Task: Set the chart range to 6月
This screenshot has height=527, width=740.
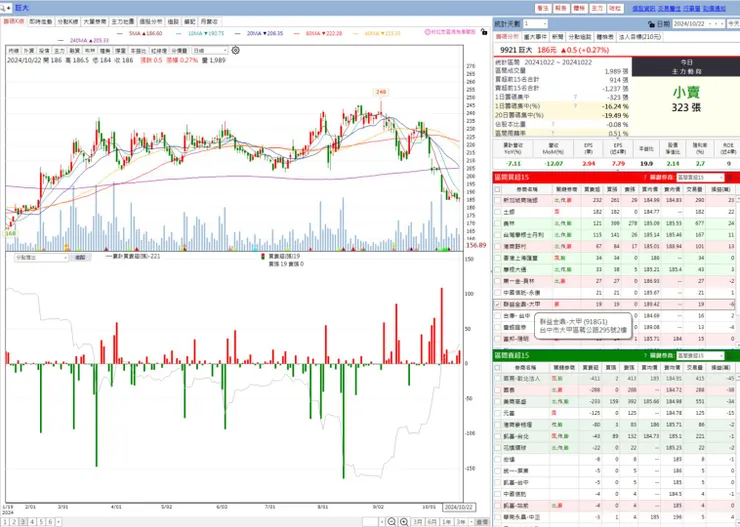Action: (x=432, y=521)
